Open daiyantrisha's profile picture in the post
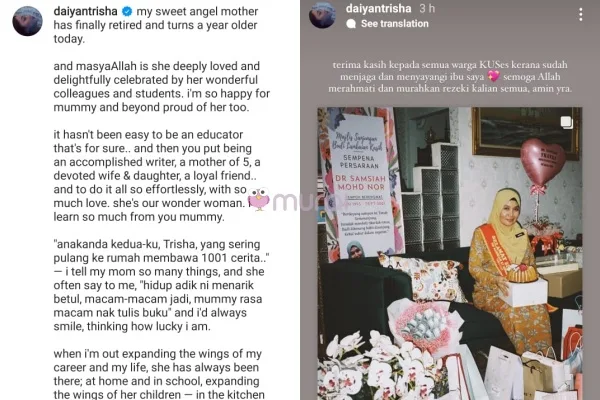The width and height of the screenshot is (600, 400). click(x=28, y=21)
